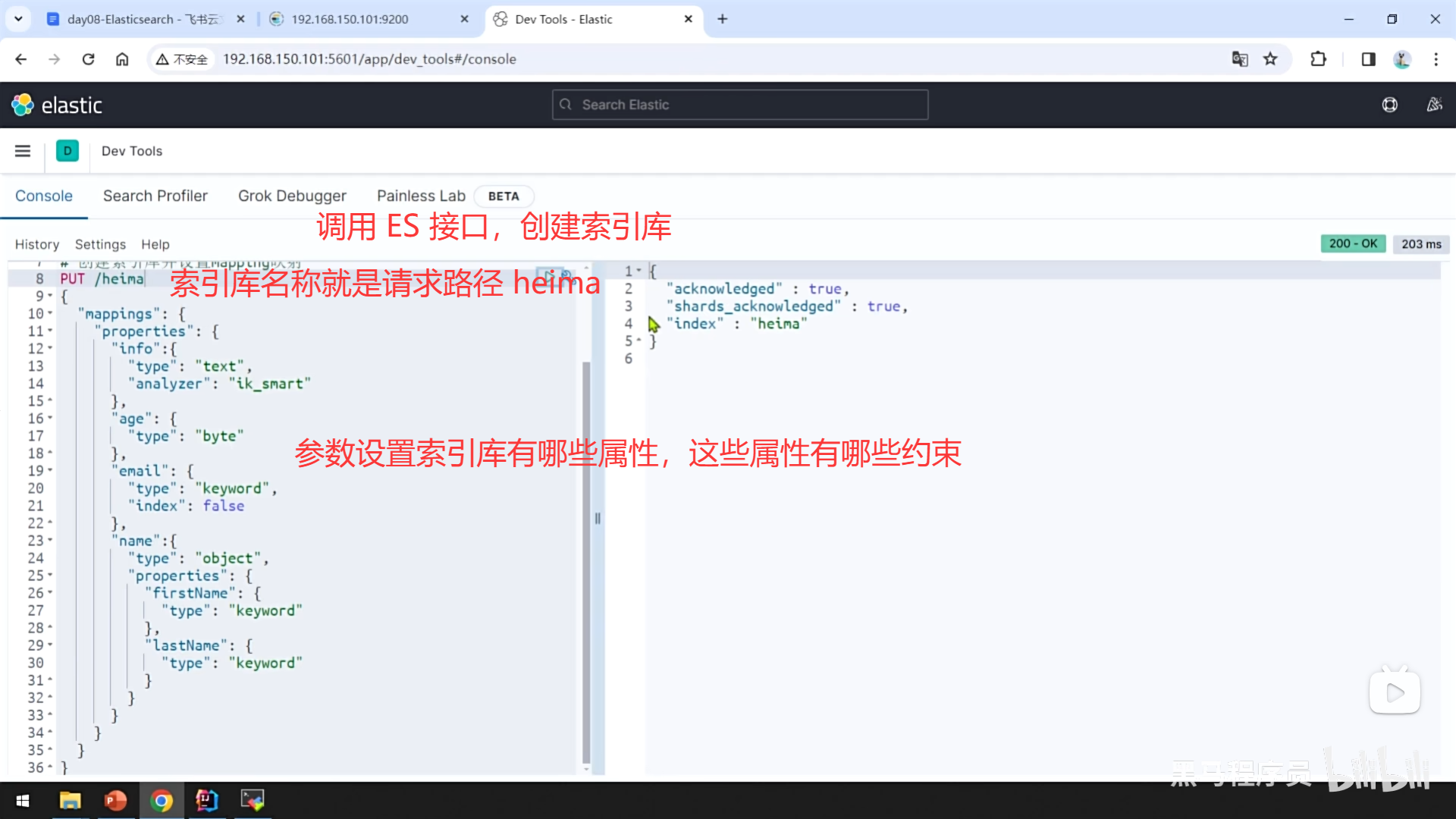Click the green D space avatar
Image resolution: width=1456 pixels, height=819 pixels.
click(x=67, y=151)
